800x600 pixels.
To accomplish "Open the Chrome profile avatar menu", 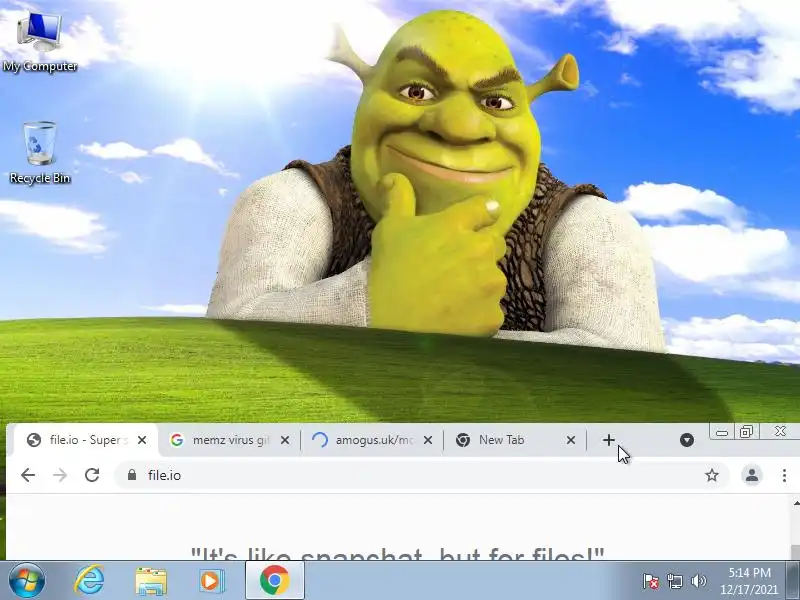I will (752, 476).
